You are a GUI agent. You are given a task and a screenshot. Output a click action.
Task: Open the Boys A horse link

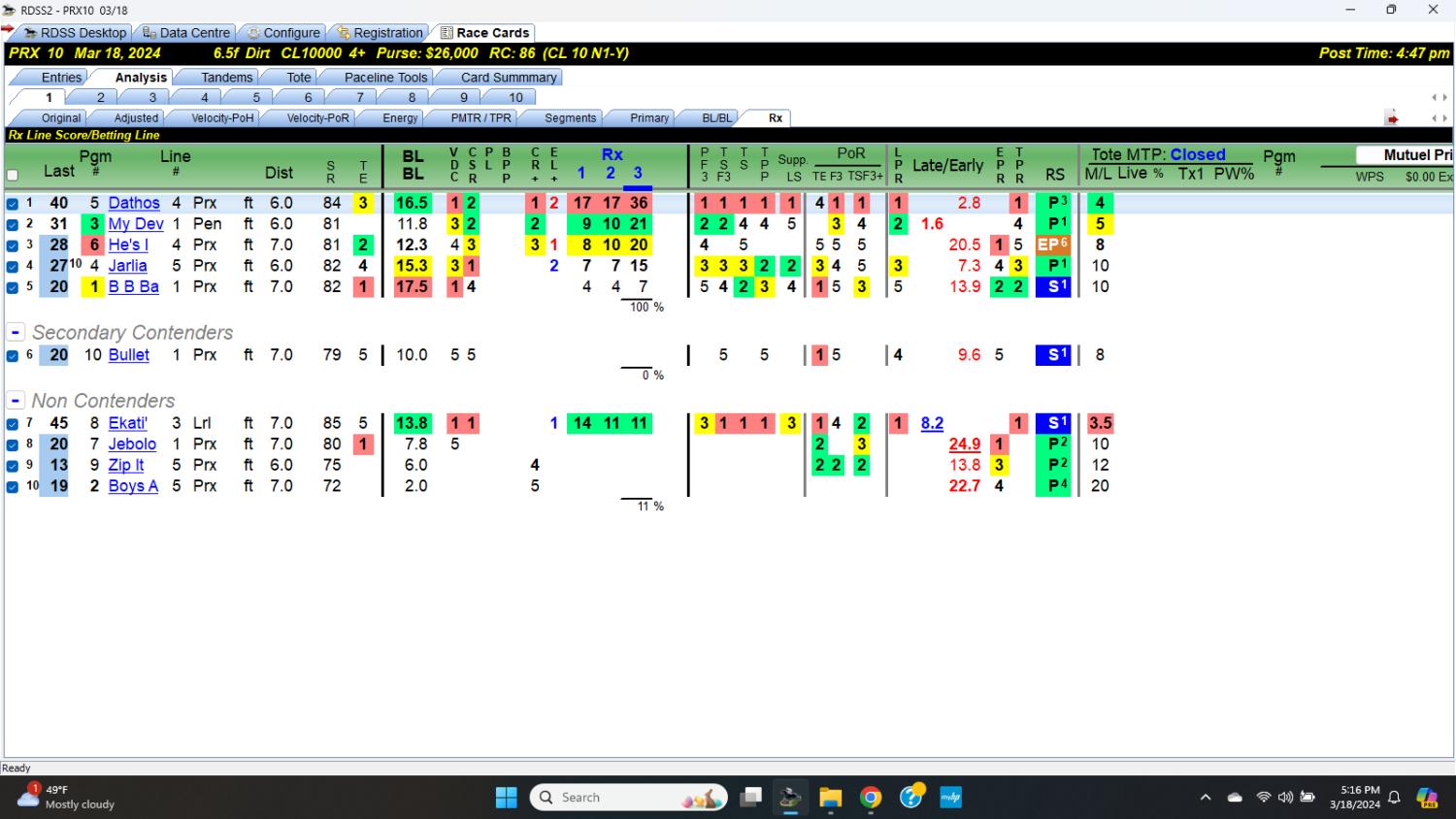click(133, 486)
